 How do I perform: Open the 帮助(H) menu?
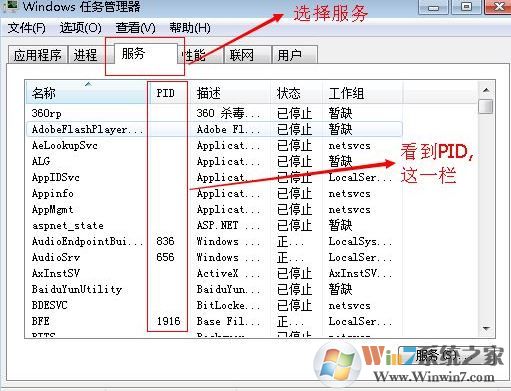pos(190,28)
